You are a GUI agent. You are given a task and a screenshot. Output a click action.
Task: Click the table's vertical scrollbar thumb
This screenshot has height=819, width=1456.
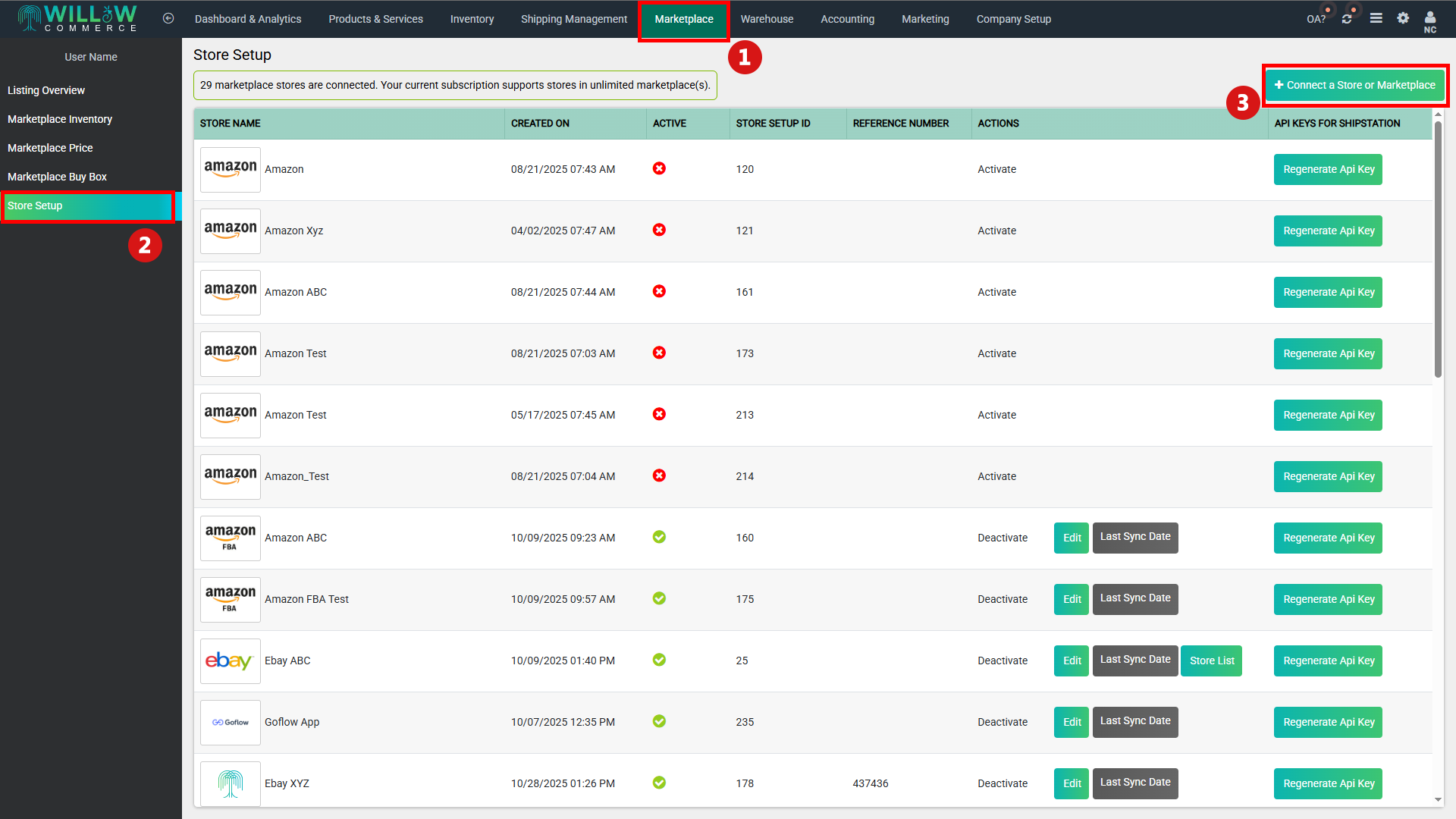click(x=1438, y=250)
